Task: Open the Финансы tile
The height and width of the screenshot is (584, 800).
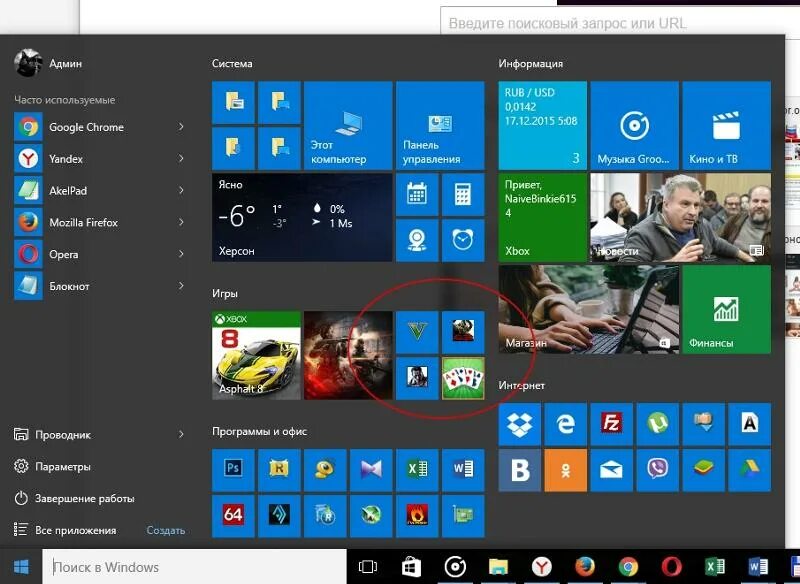Action: (x=727, y=309)
